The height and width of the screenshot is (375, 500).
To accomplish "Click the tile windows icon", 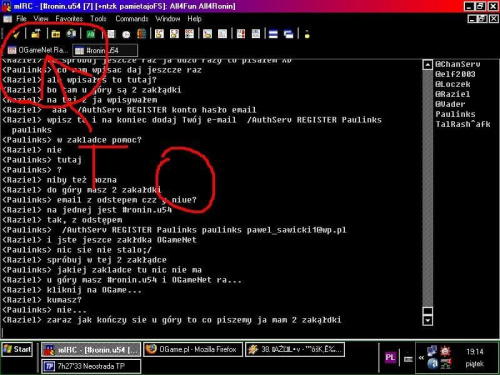I will coord(273,34).
